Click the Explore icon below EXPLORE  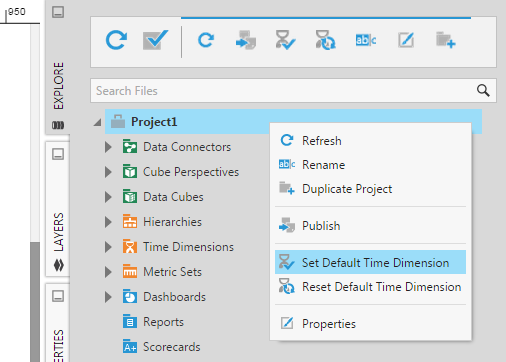click(x=58, y=125)
